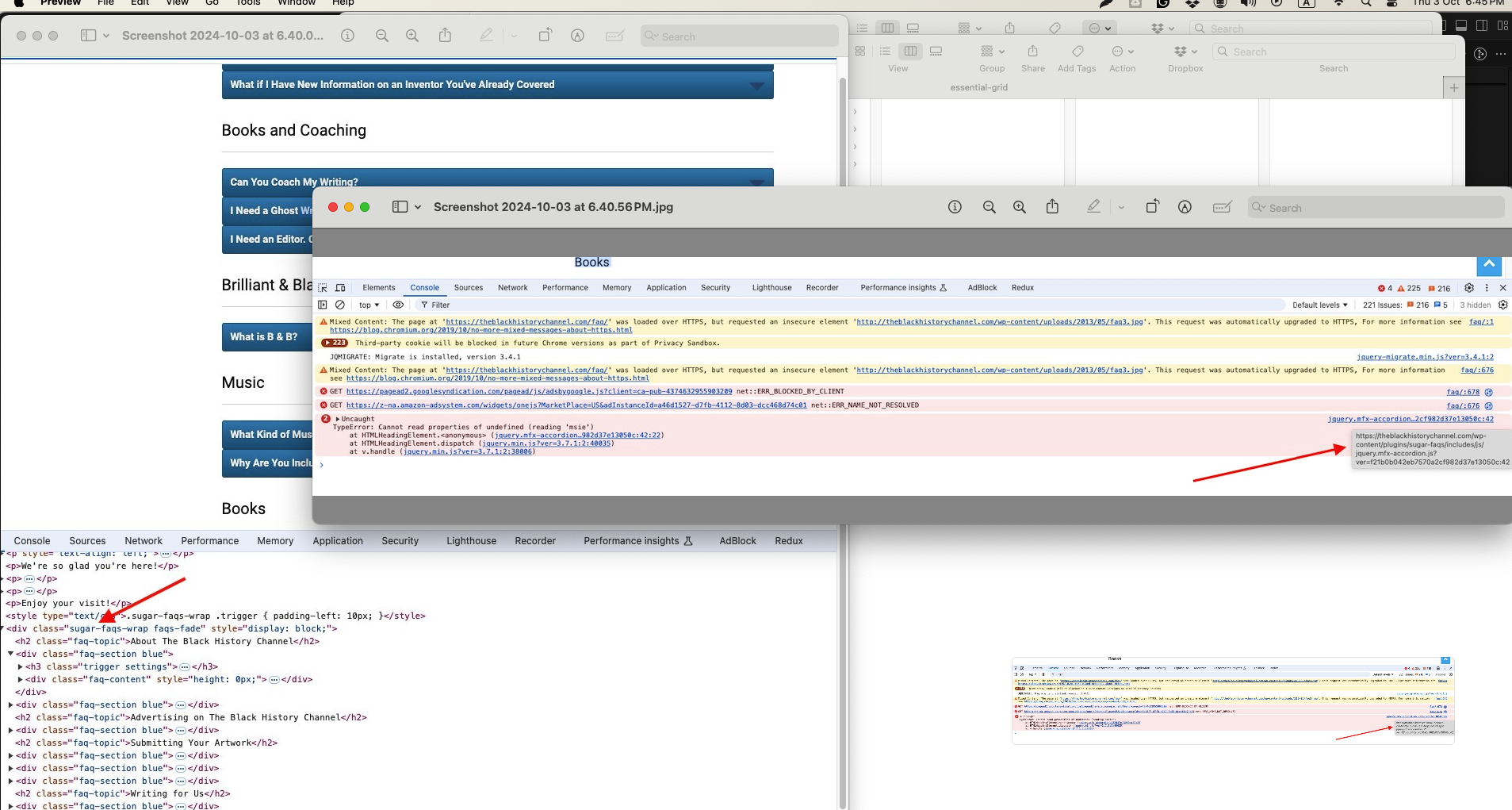Show inspector info in the rear Preview window

(347, 36)
